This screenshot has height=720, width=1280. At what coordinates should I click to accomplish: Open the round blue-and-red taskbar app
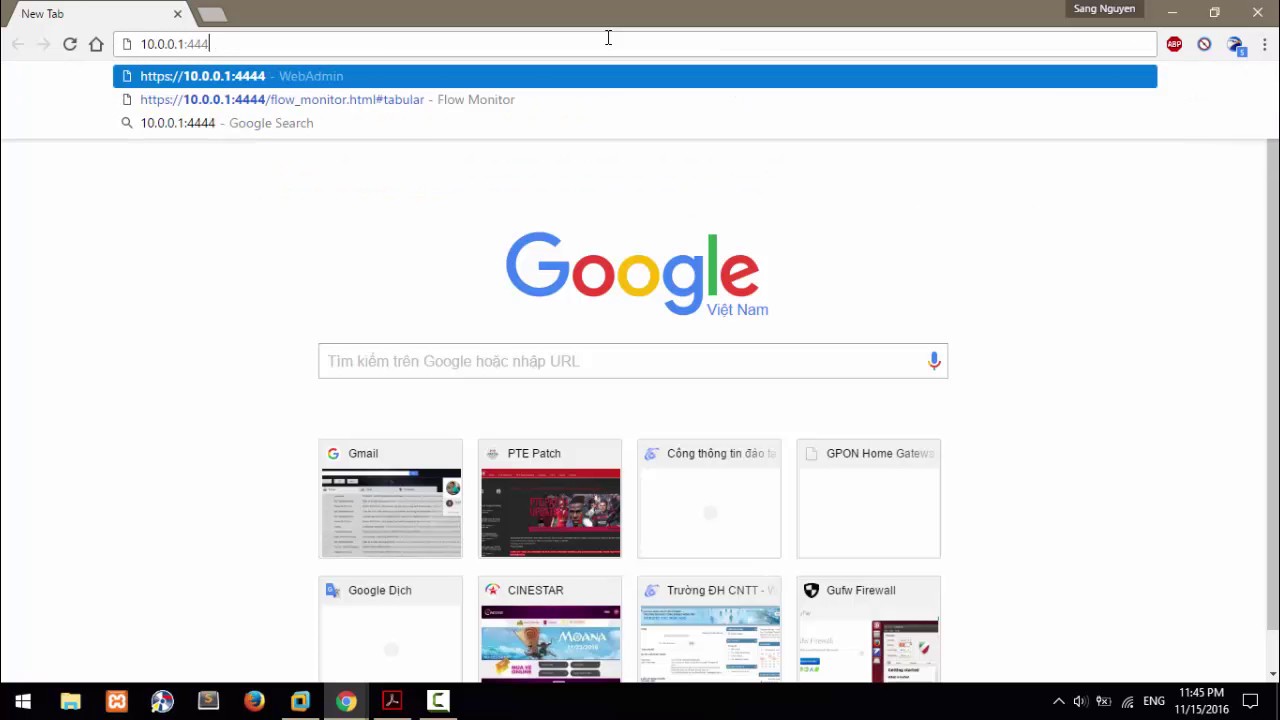click(x=162, y=701)
